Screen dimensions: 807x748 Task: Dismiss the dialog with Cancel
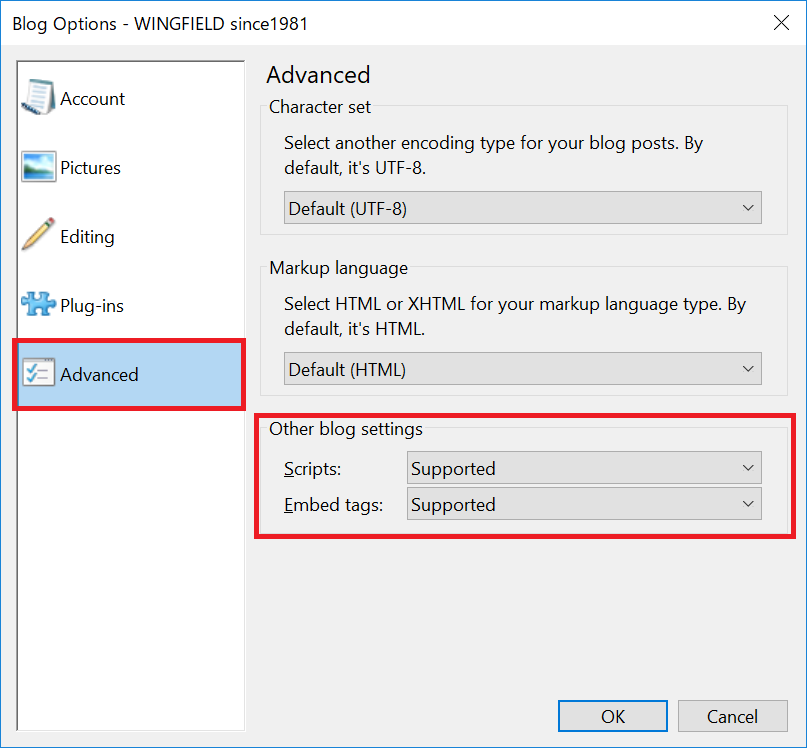click(x=732, y=716)
